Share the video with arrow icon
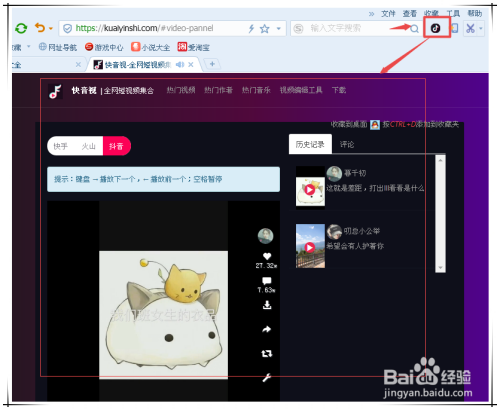 click(267, 329)
